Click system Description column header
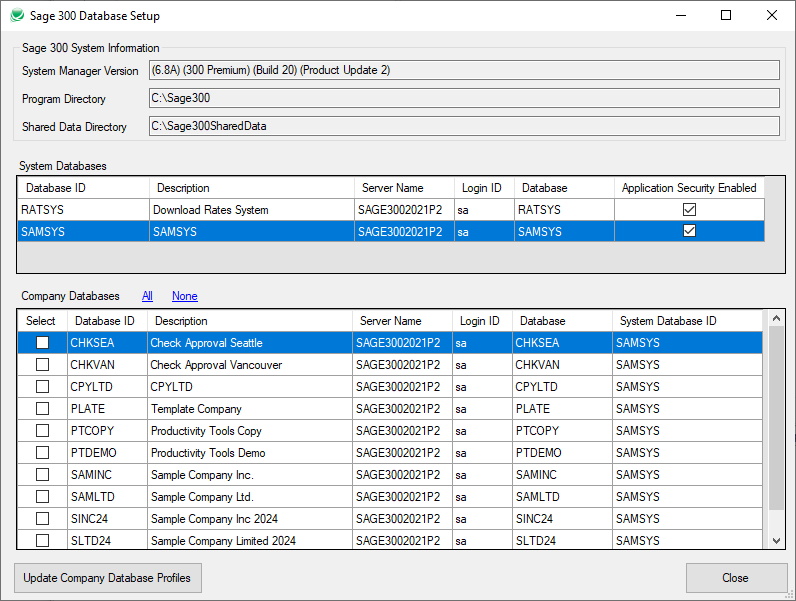 click(252, 188)
